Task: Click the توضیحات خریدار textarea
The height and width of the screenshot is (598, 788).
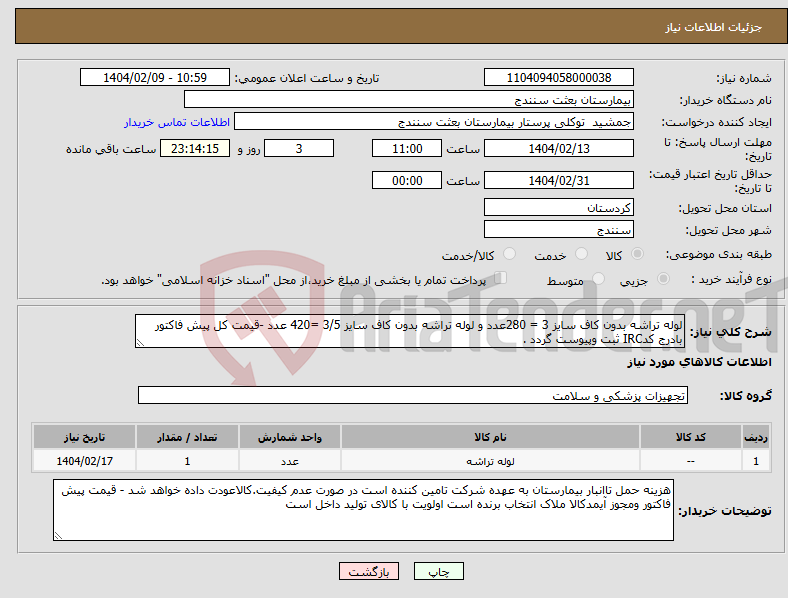Action: pos(363,510)
